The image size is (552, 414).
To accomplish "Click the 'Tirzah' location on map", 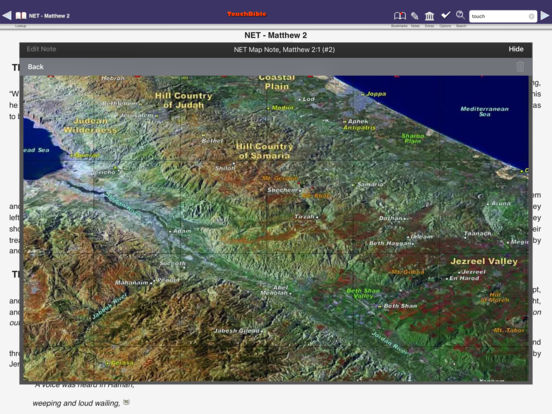I will coord(306,217).
